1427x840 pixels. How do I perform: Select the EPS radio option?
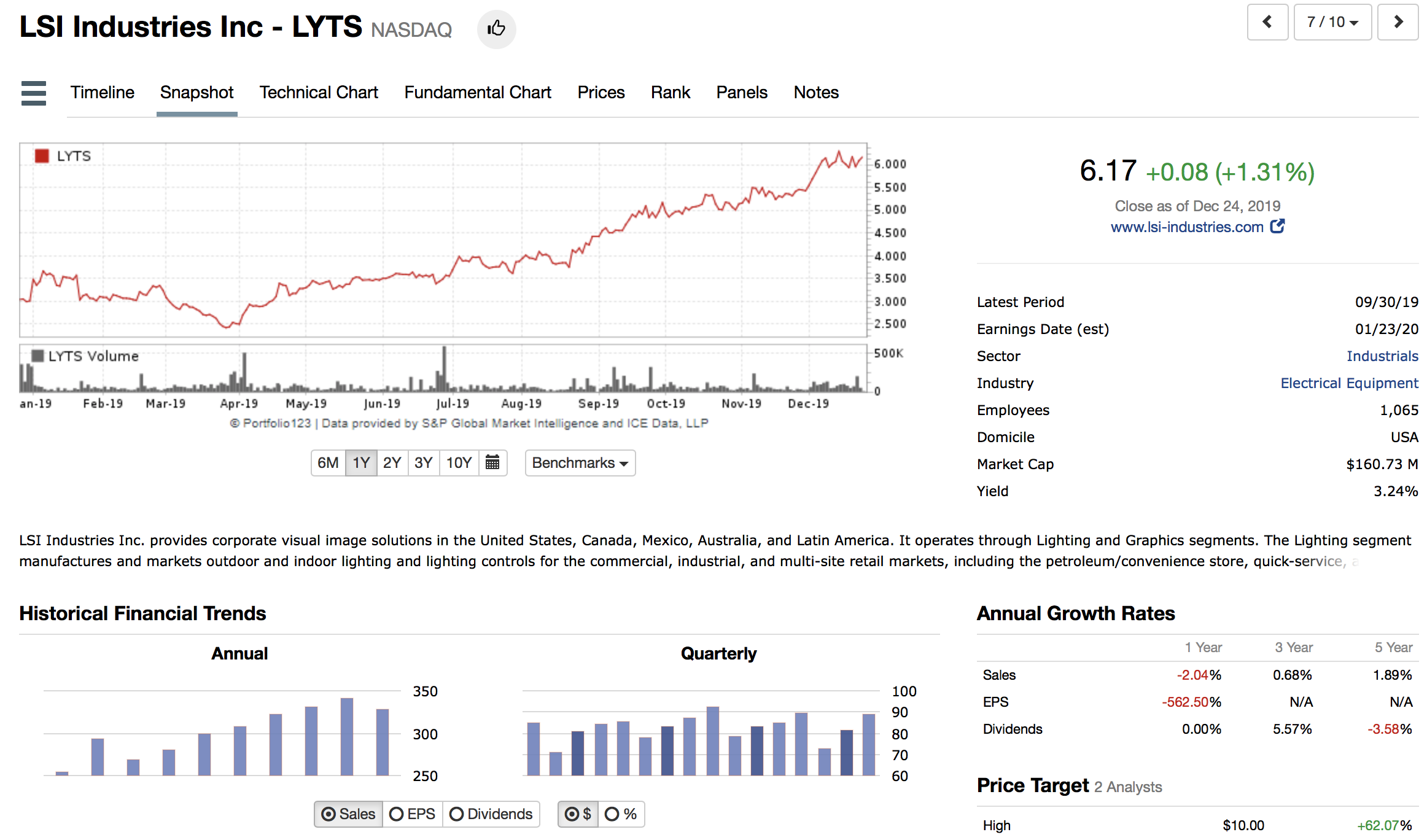[413, 814]
